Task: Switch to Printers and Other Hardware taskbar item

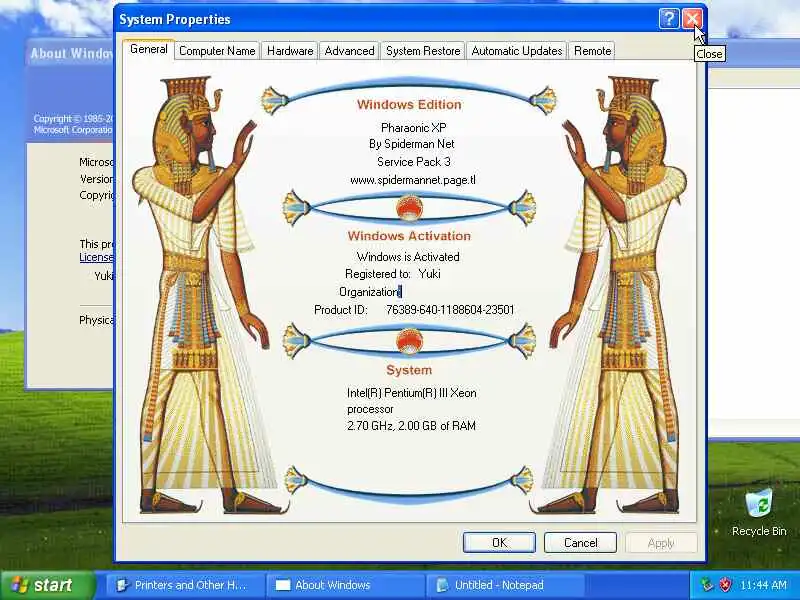Action: 185,585
